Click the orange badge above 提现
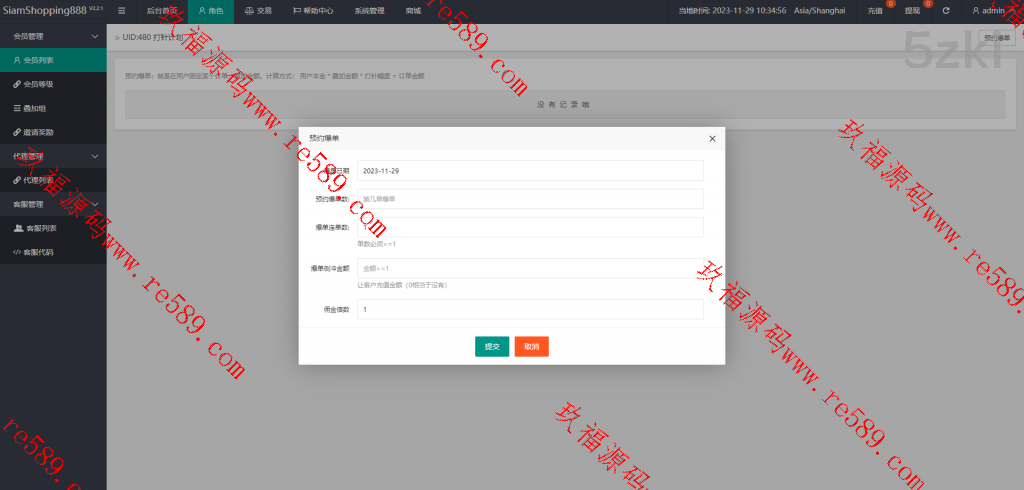The image size is (1024, 490). (927, 4)
